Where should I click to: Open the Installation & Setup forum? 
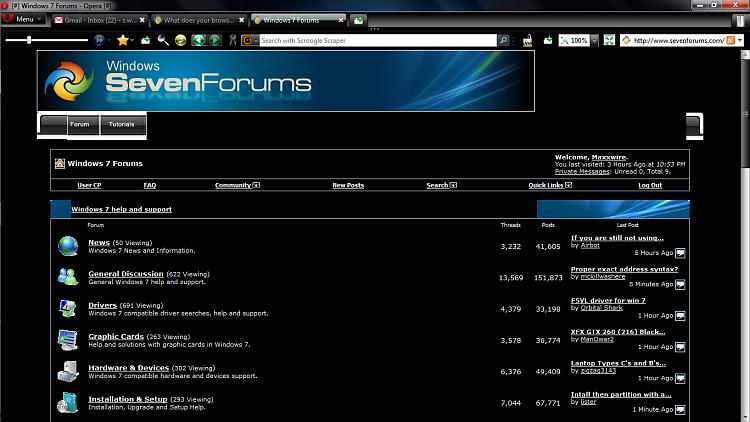(128, 399)
